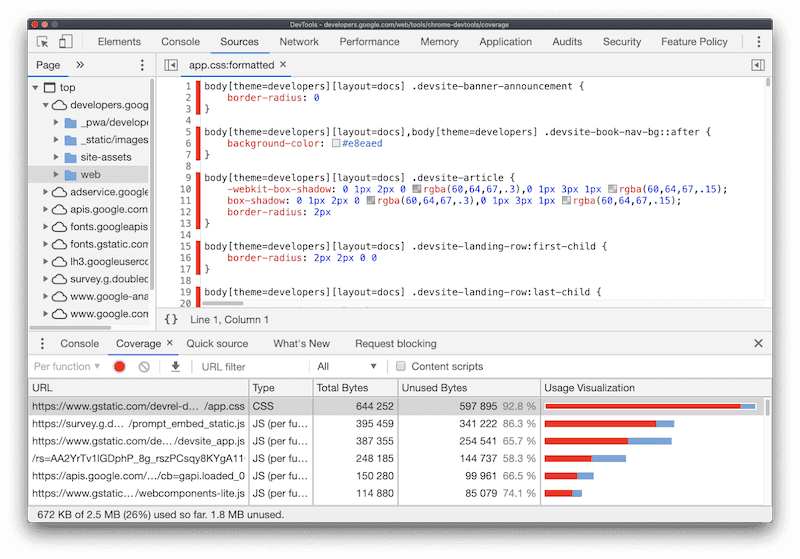Toggle the device toolbar icon
800x559 pixels.
(65, 42)
